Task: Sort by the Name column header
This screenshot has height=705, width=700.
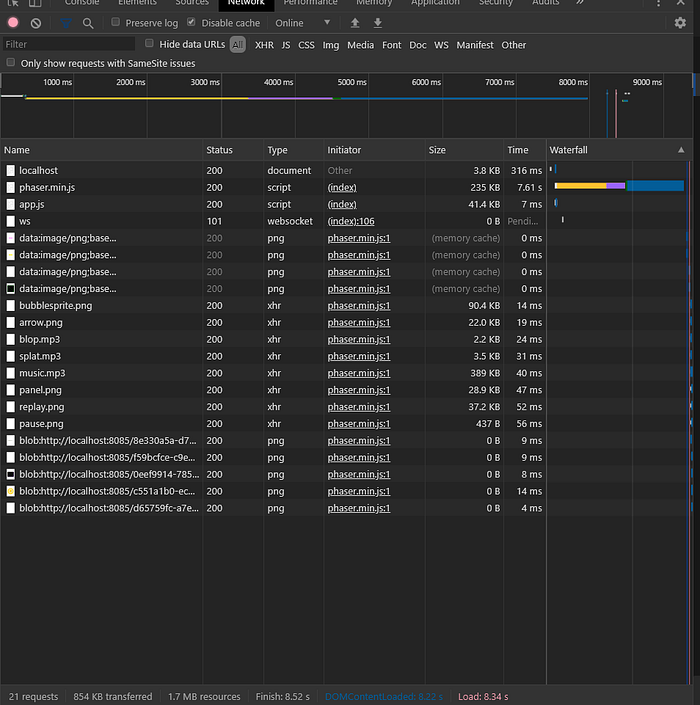Action: (102, 150)
